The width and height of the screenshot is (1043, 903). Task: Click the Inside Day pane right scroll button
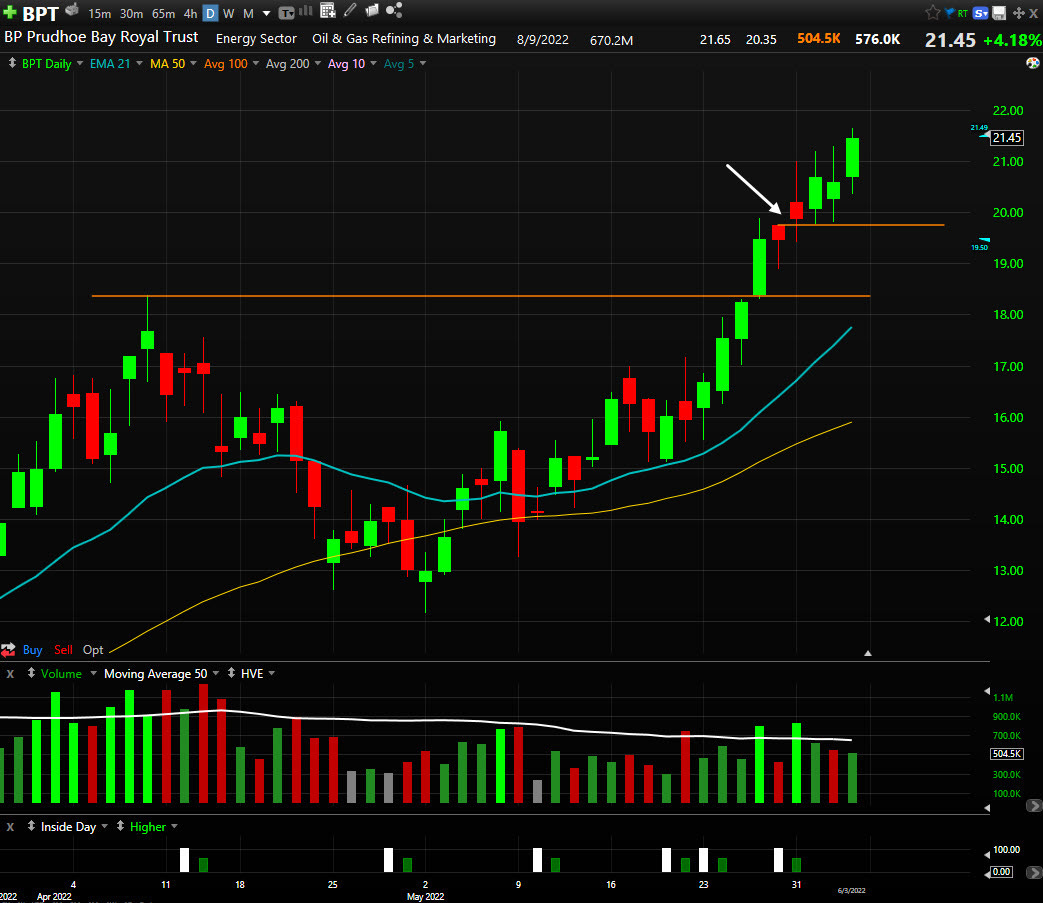[x=1034, y=872]
